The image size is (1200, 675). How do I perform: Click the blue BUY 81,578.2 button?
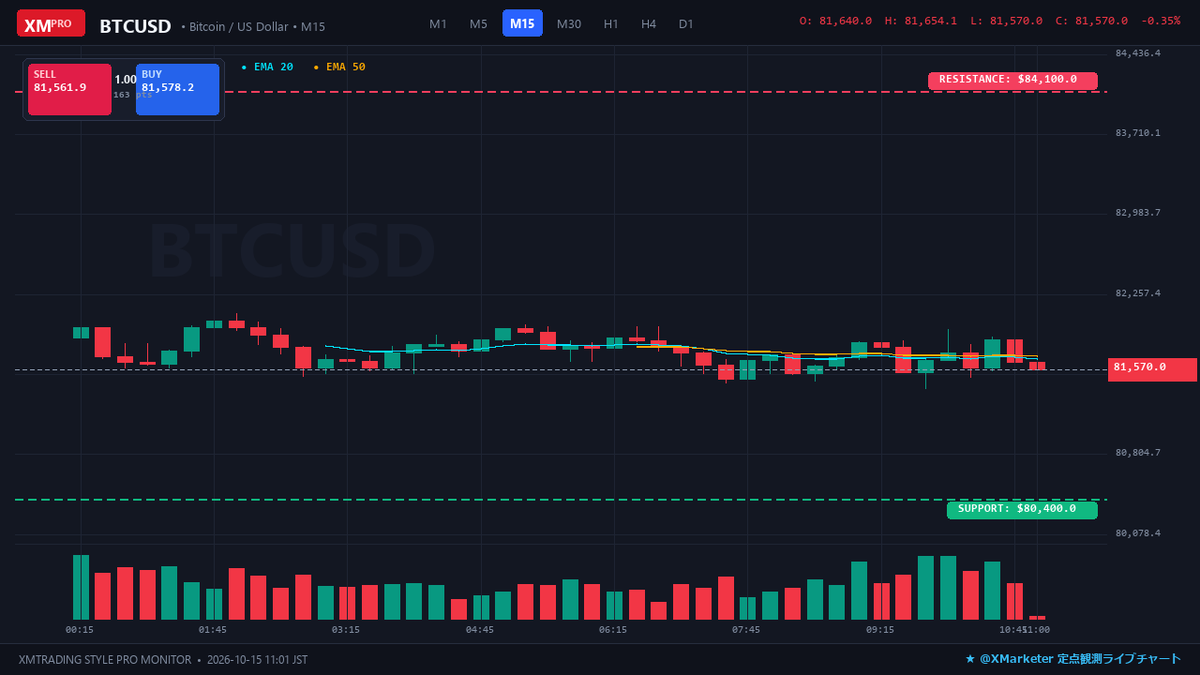pyautogui.click(x=177, y=89)
